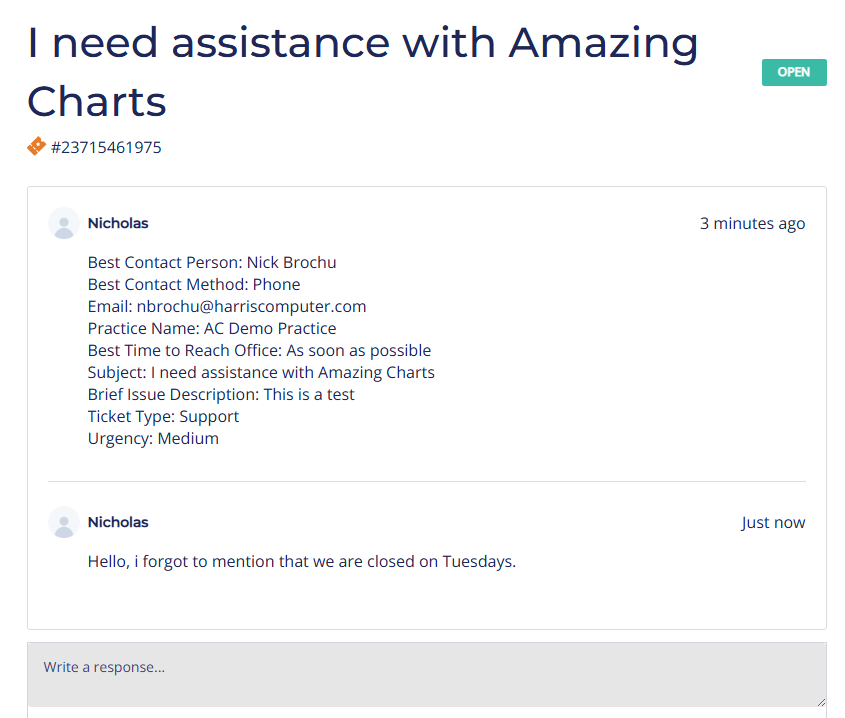Viewport: 845px width, 718px height.
Task: Click the closed on Tuesdays message text
Action: pos(300,561)
